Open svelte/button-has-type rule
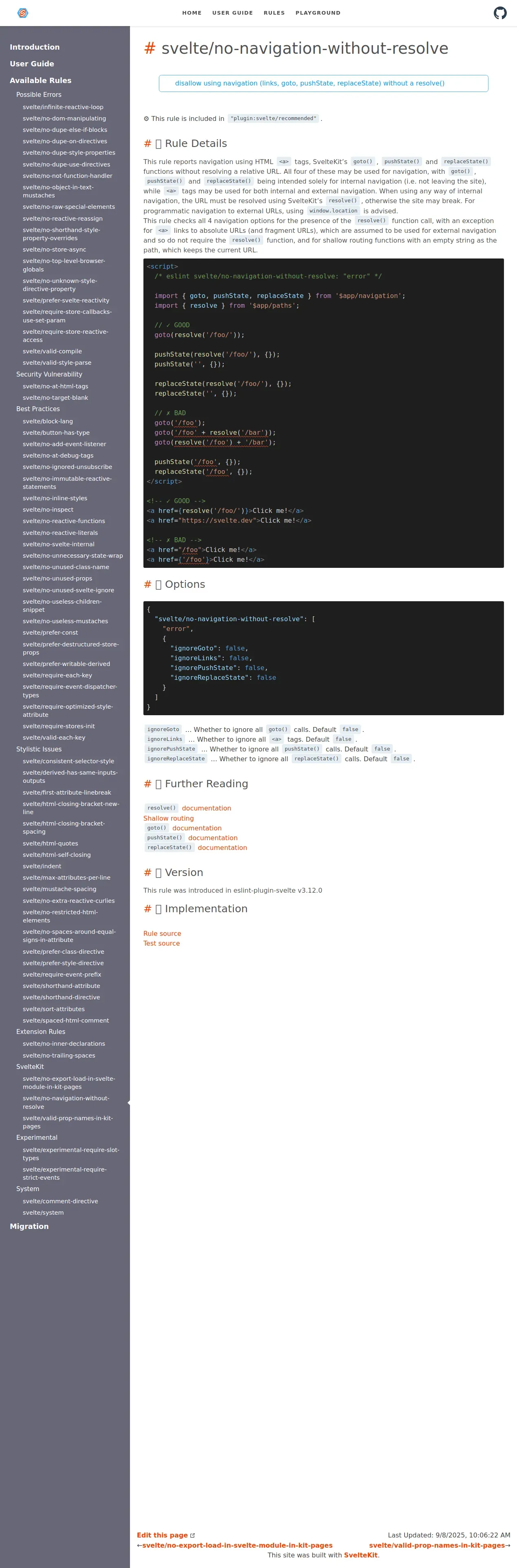 coord(56,433)
